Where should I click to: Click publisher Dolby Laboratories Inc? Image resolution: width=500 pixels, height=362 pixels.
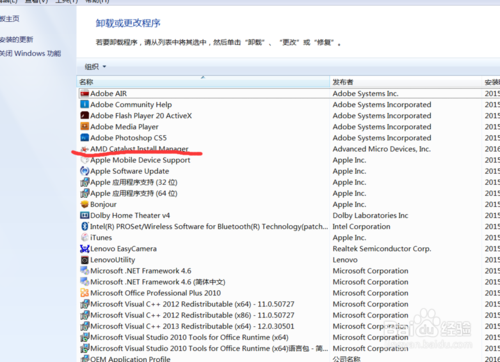coord(370,215)
